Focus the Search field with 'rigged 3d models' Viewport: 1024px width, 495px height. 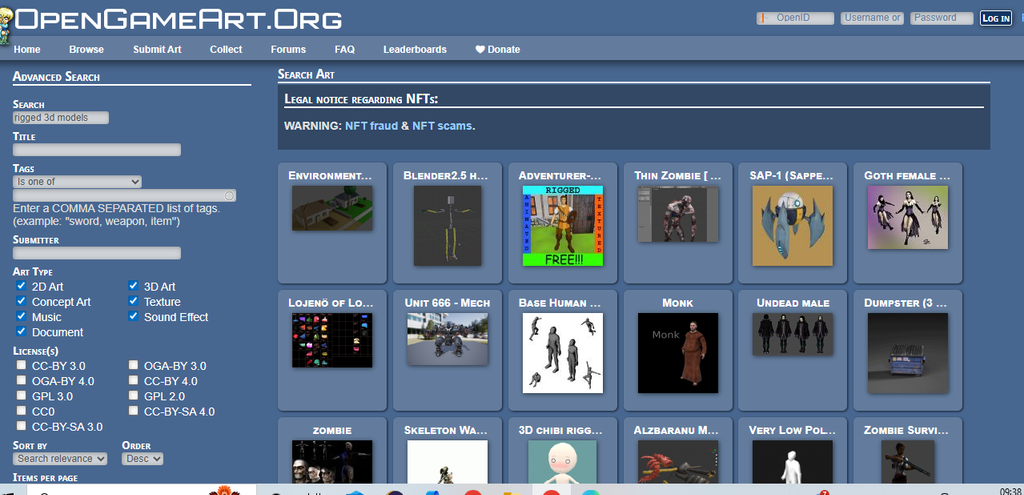[61, 118]
